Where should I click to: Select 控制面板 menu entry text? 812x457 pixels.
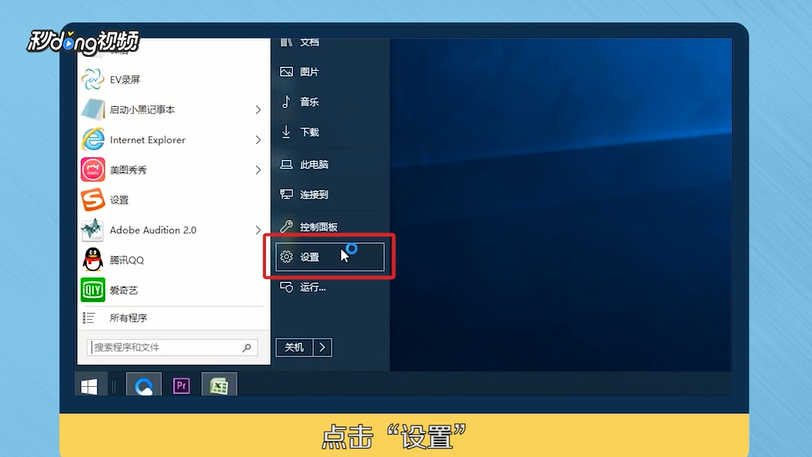pos(319,226)
